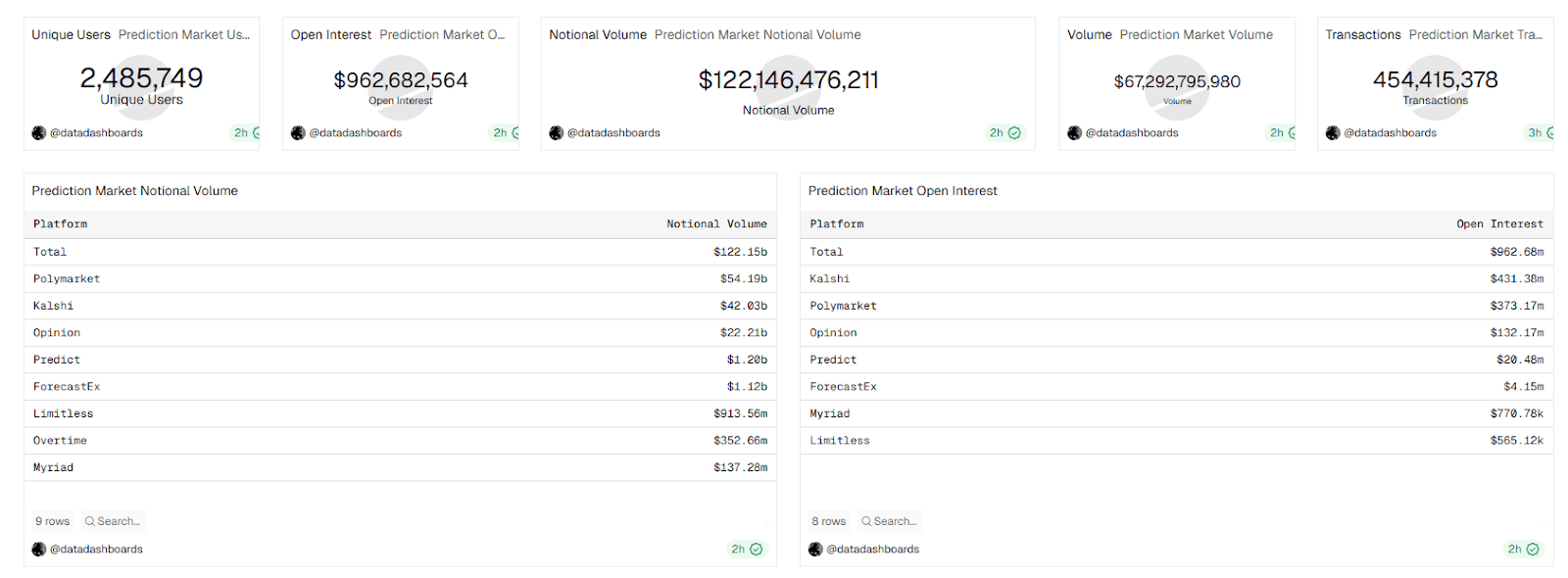Click the 2h badge in Open Interest card
Screen dimensions: 1568x578
[505, 133]
